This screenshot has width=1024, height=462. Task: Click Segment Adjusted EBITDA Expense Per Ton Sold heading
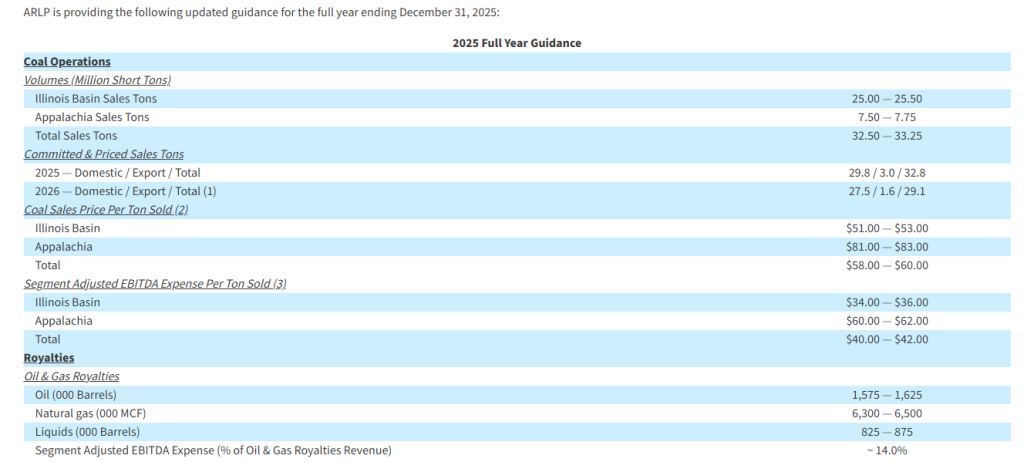point(155,284)
